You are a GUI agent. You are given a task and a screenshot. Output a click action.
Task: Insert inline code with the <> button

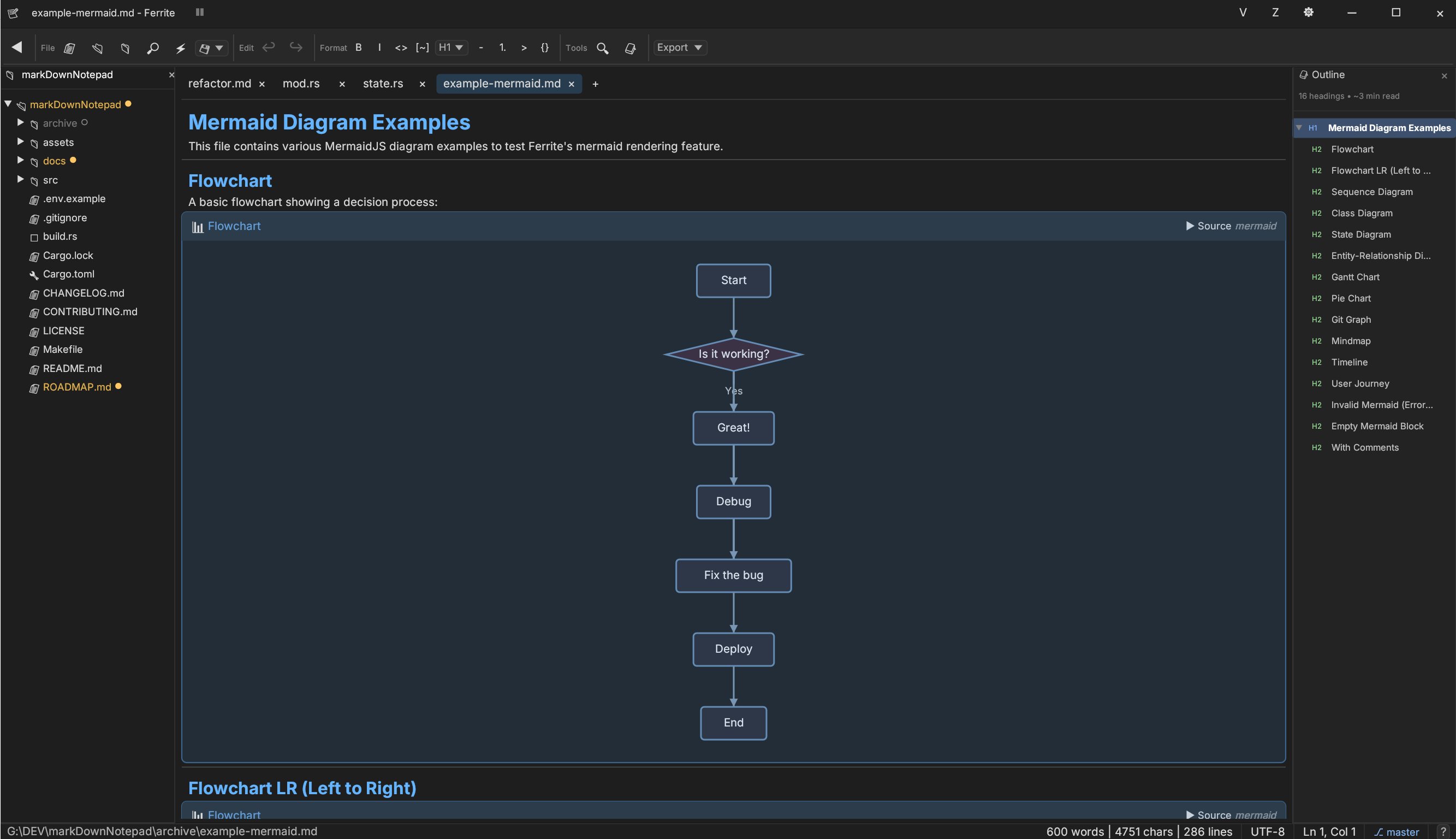(x=401, y=48)
